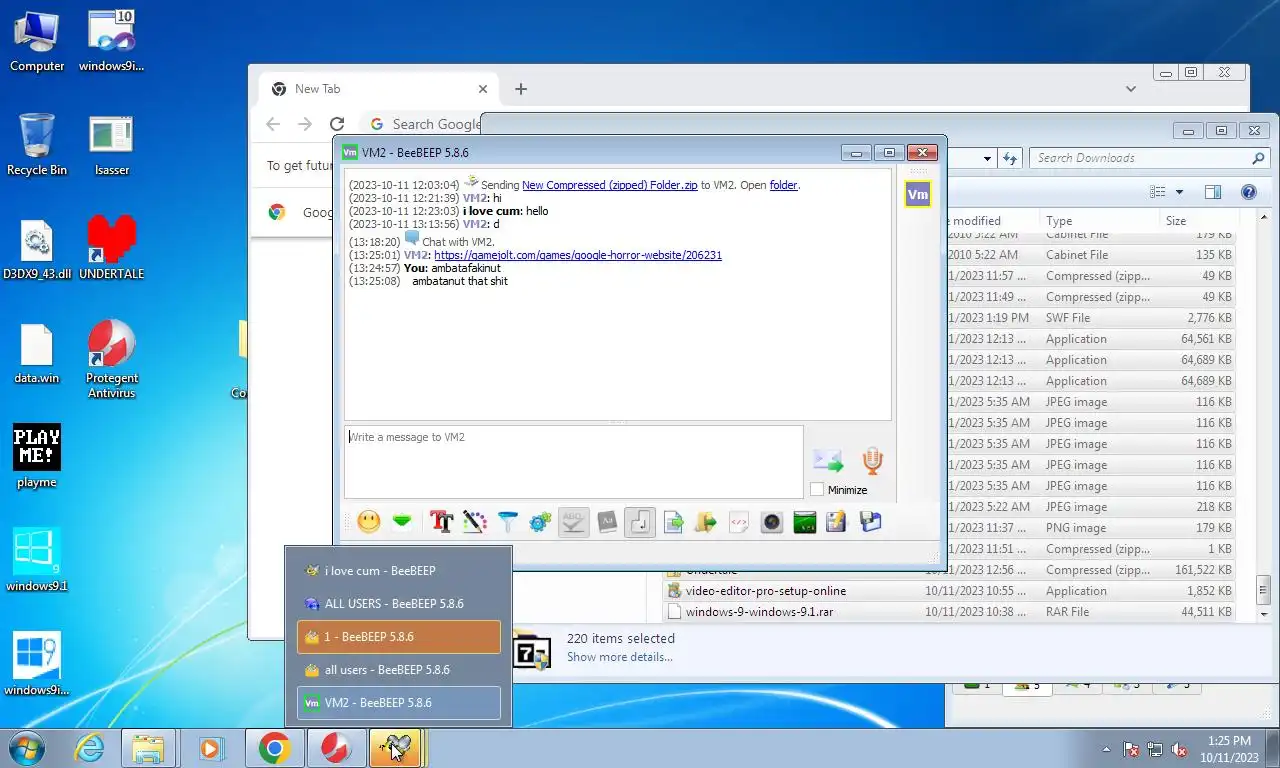The image size is (1280, 768).
Task: Open Windows Media Player from taskbar
Action: 211,748
